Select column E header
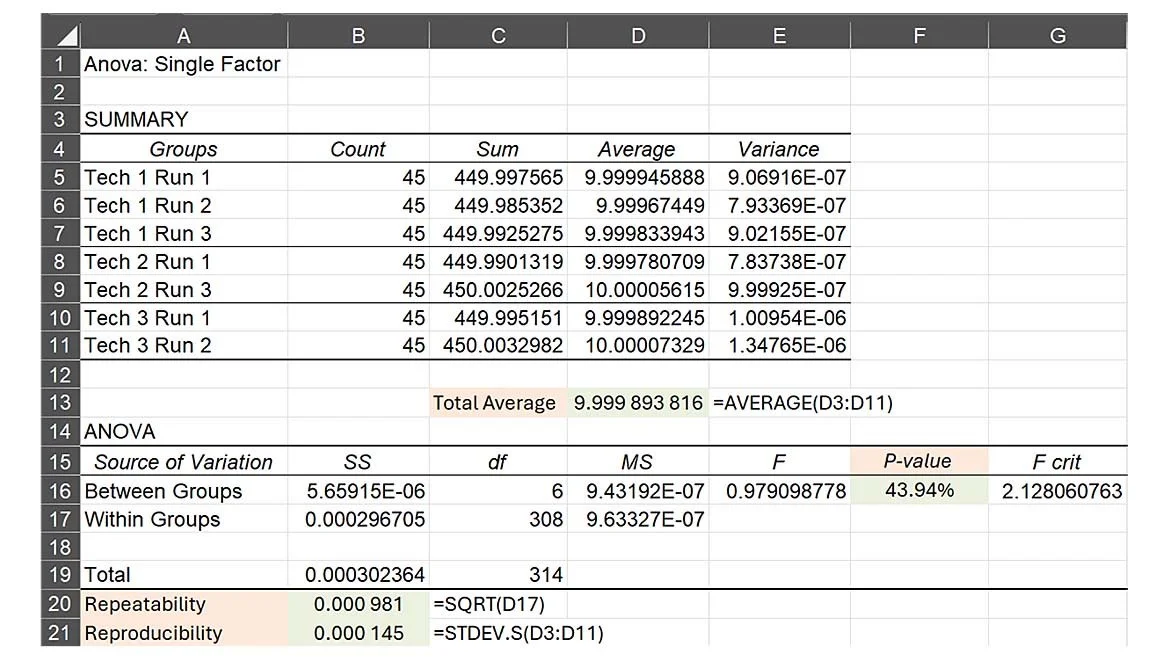The image size is (1170, 658). [x=779, y=35]
